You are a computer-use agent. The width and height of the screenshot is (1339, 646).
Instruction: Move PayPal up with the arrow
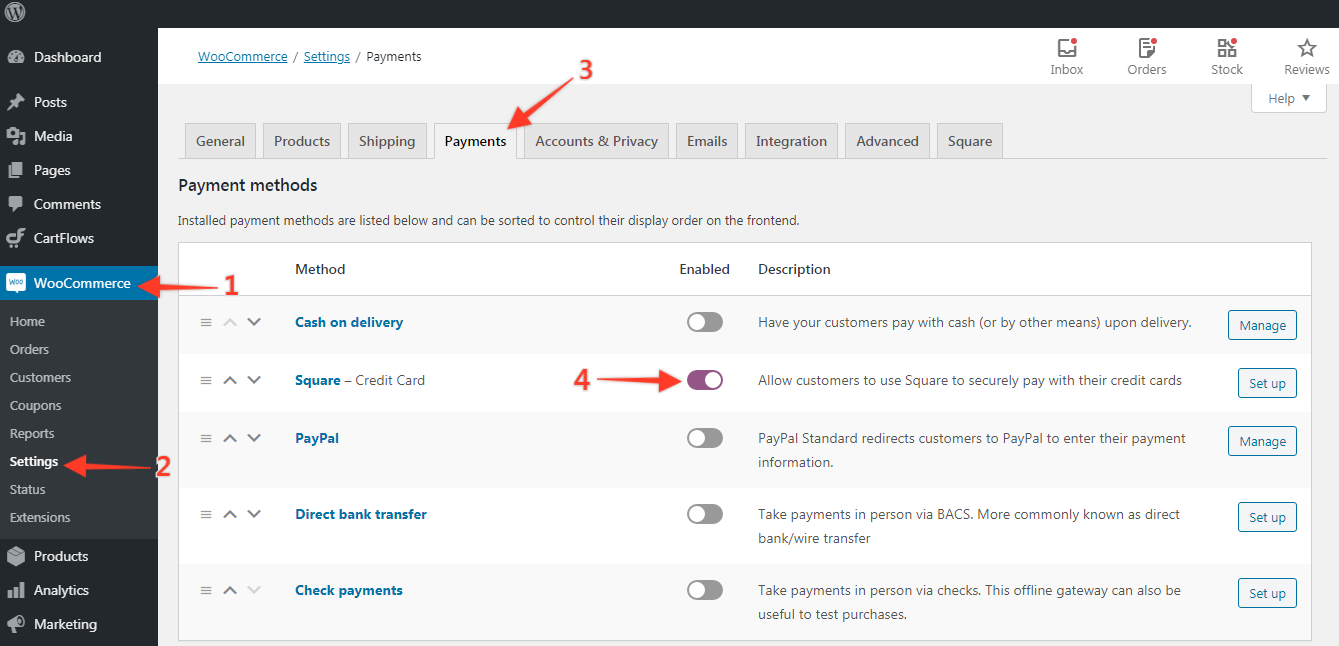click(x=230, y=438)
